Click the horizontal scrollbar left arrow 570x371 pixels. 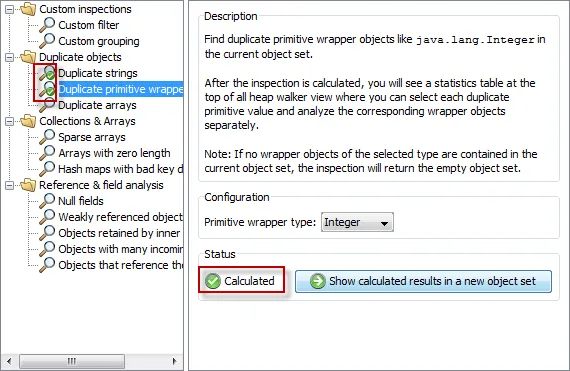9,361
